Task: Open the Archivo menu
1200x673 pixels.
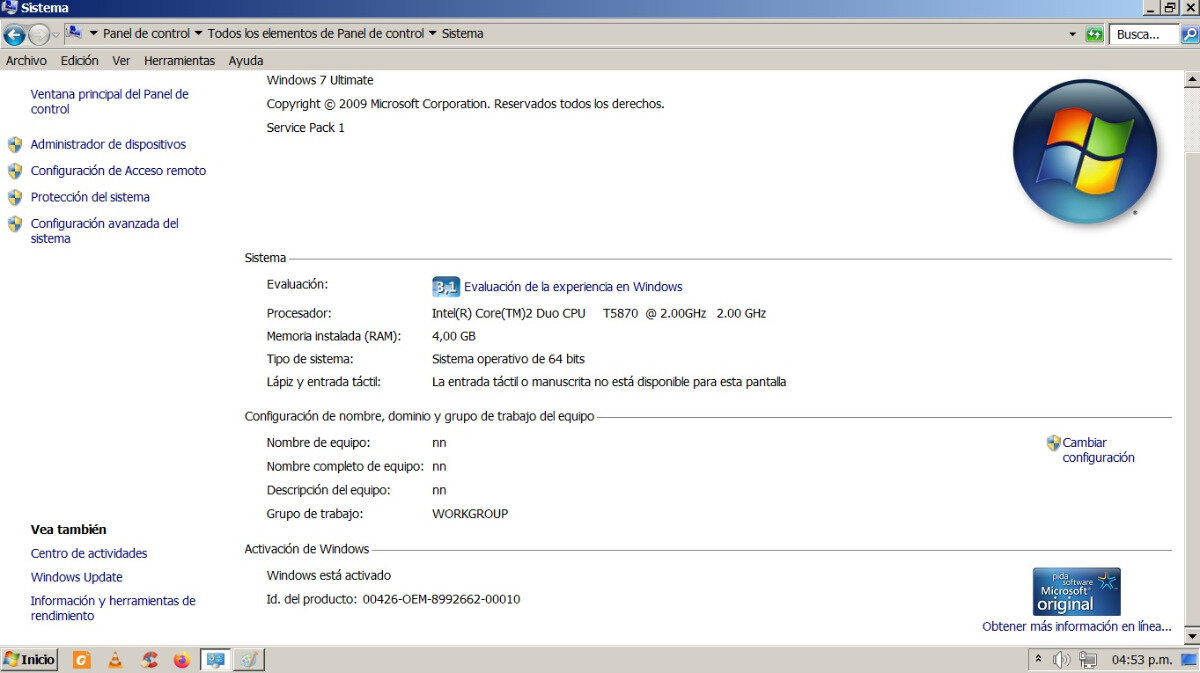Action: coord(26,61)
